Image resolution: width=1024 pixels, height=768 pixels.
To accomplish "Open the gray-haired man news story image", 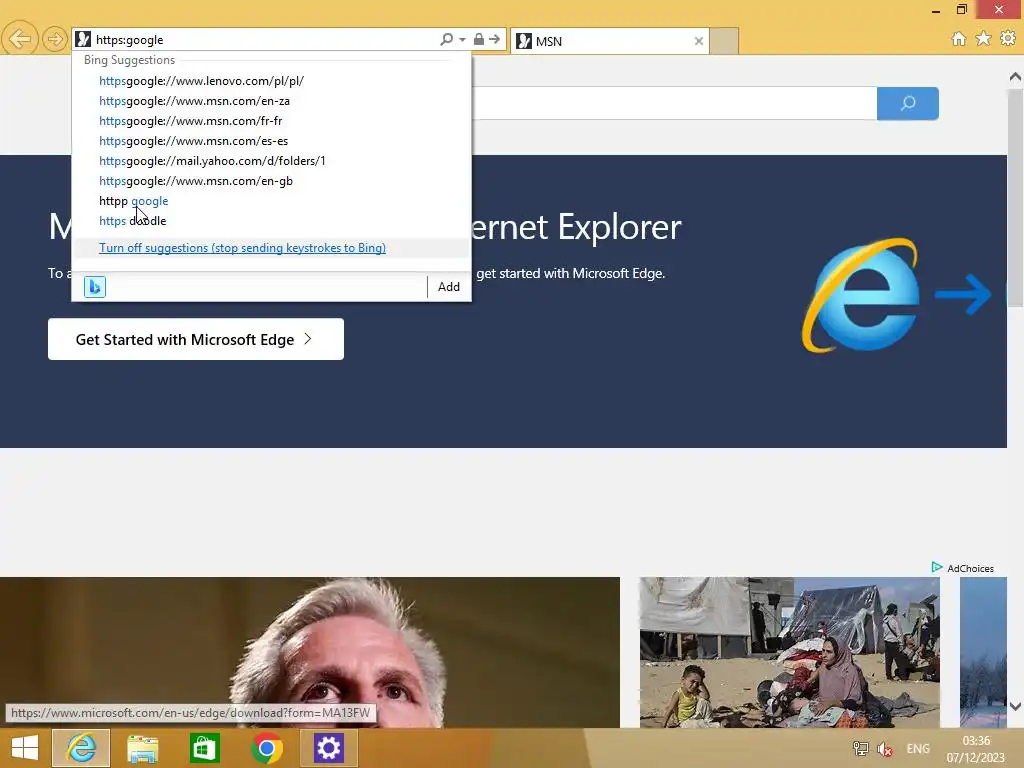I will click(x=310, y=652).
